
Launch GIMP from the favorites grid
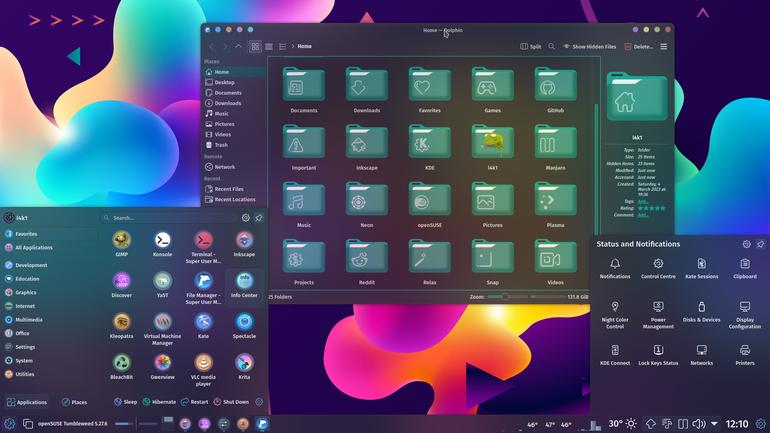point(121,244)
